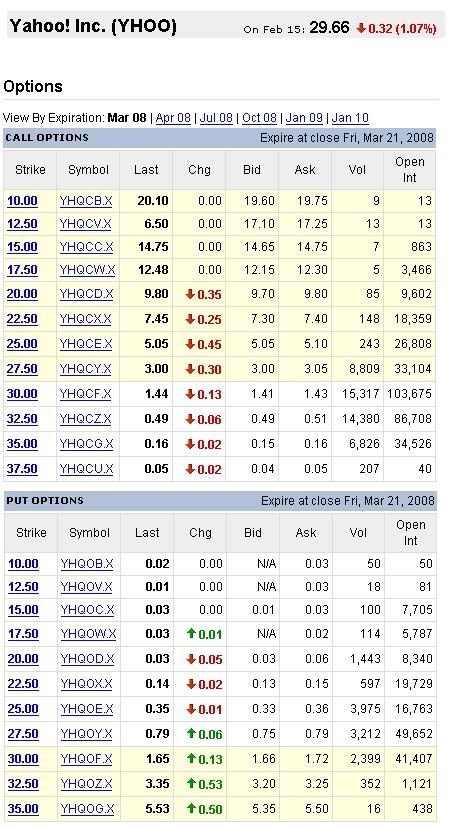
Task: Click down arrow in YHQOD.X change cell
Action: (x=191, y=659)
